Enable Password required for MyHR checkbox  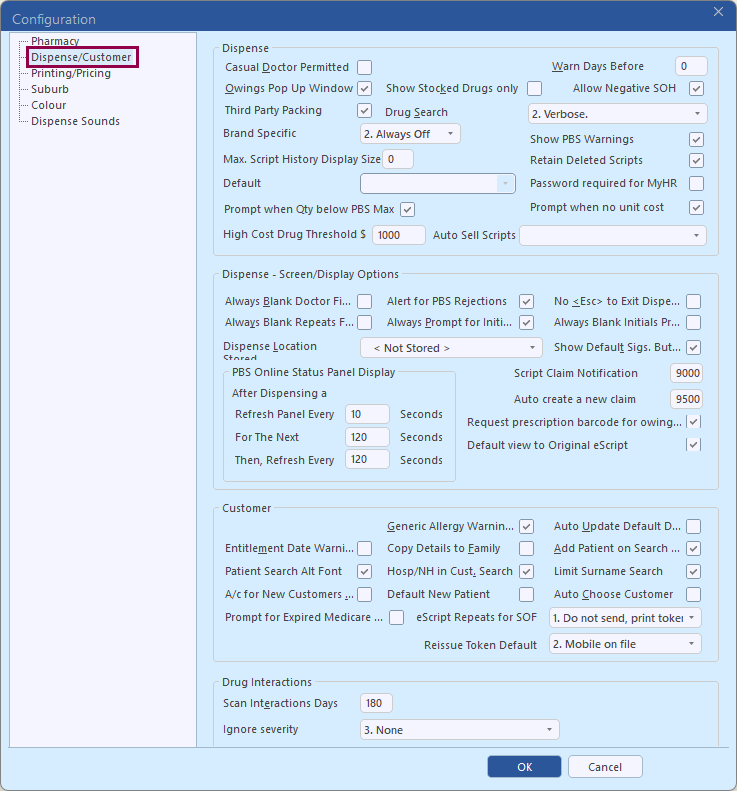pyautogui.click(x=697, y=183)
